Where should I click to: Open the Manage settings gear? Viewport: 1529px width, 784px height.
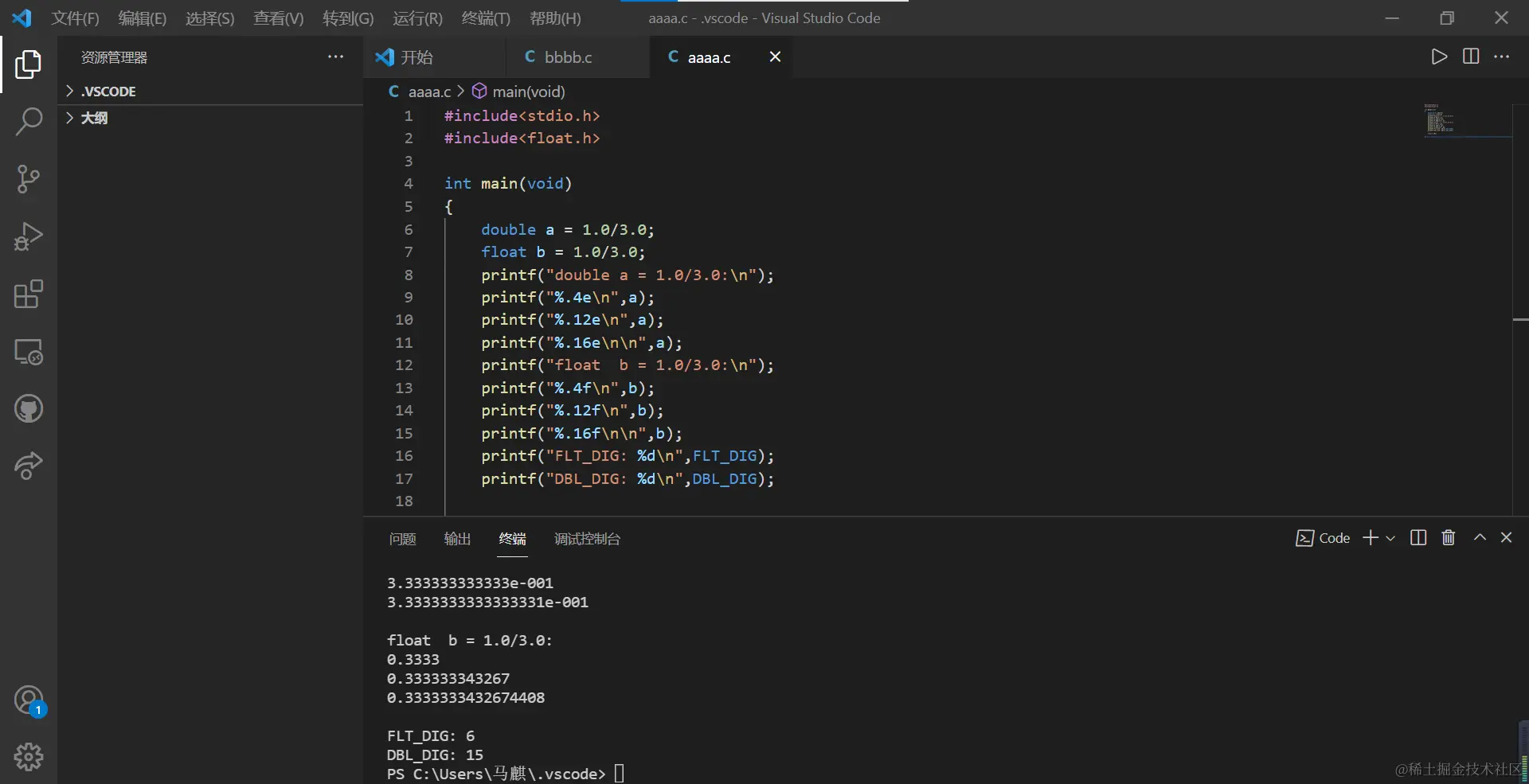pos(29,757)
